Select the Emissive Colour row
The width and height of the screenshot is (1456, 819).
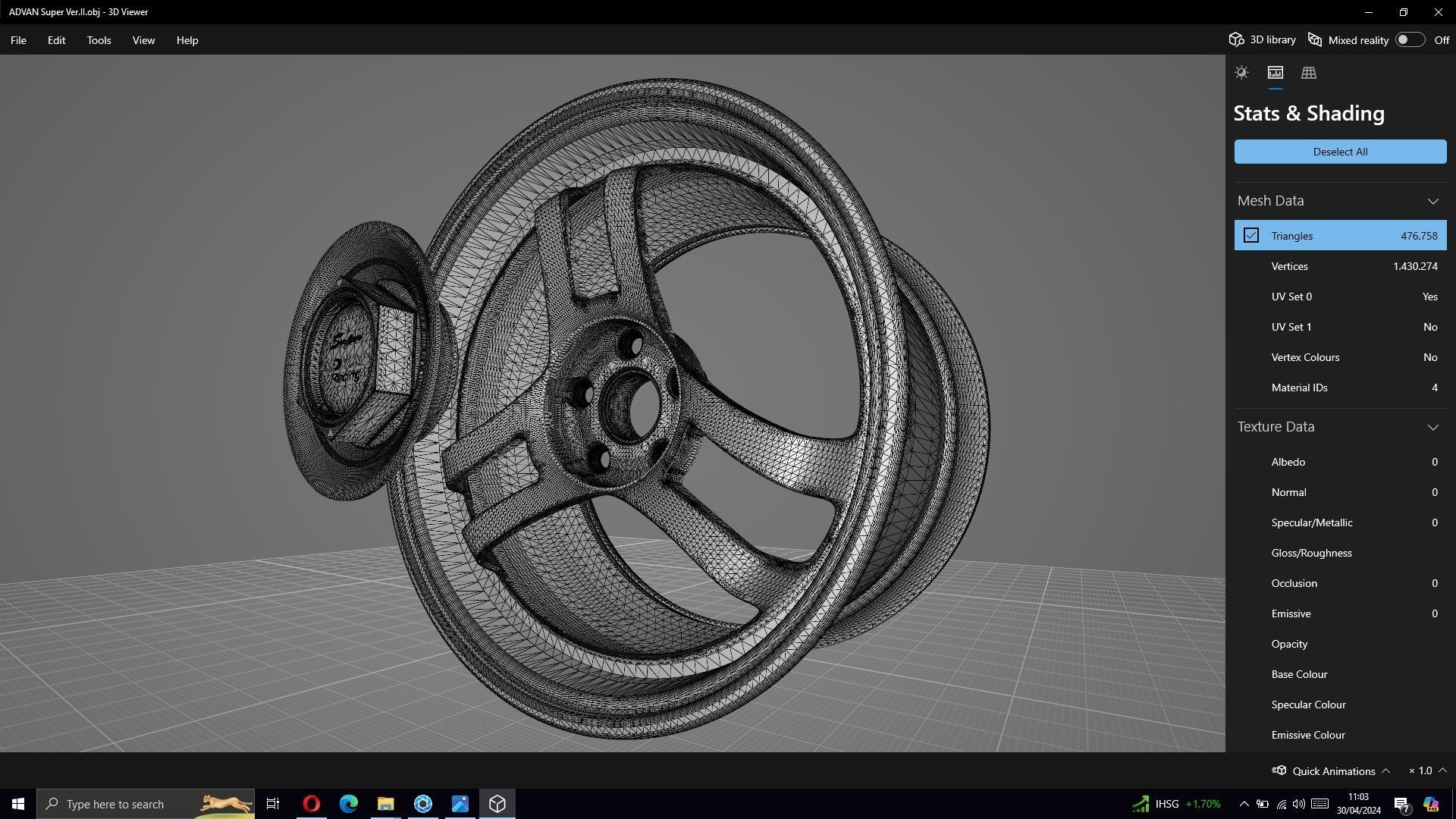[1340, 735]
